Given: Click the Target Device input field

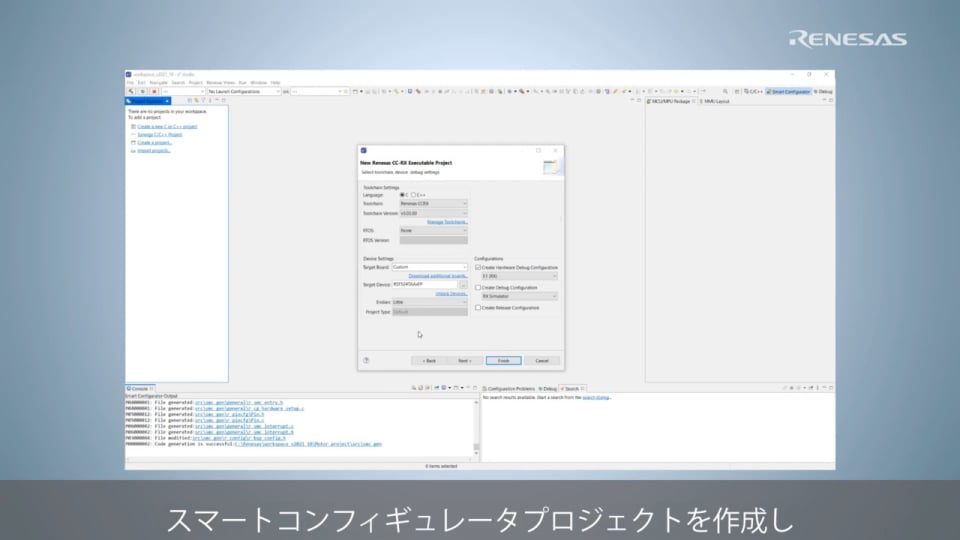Looking at the screenshot, I should click(x=425, y=285).
